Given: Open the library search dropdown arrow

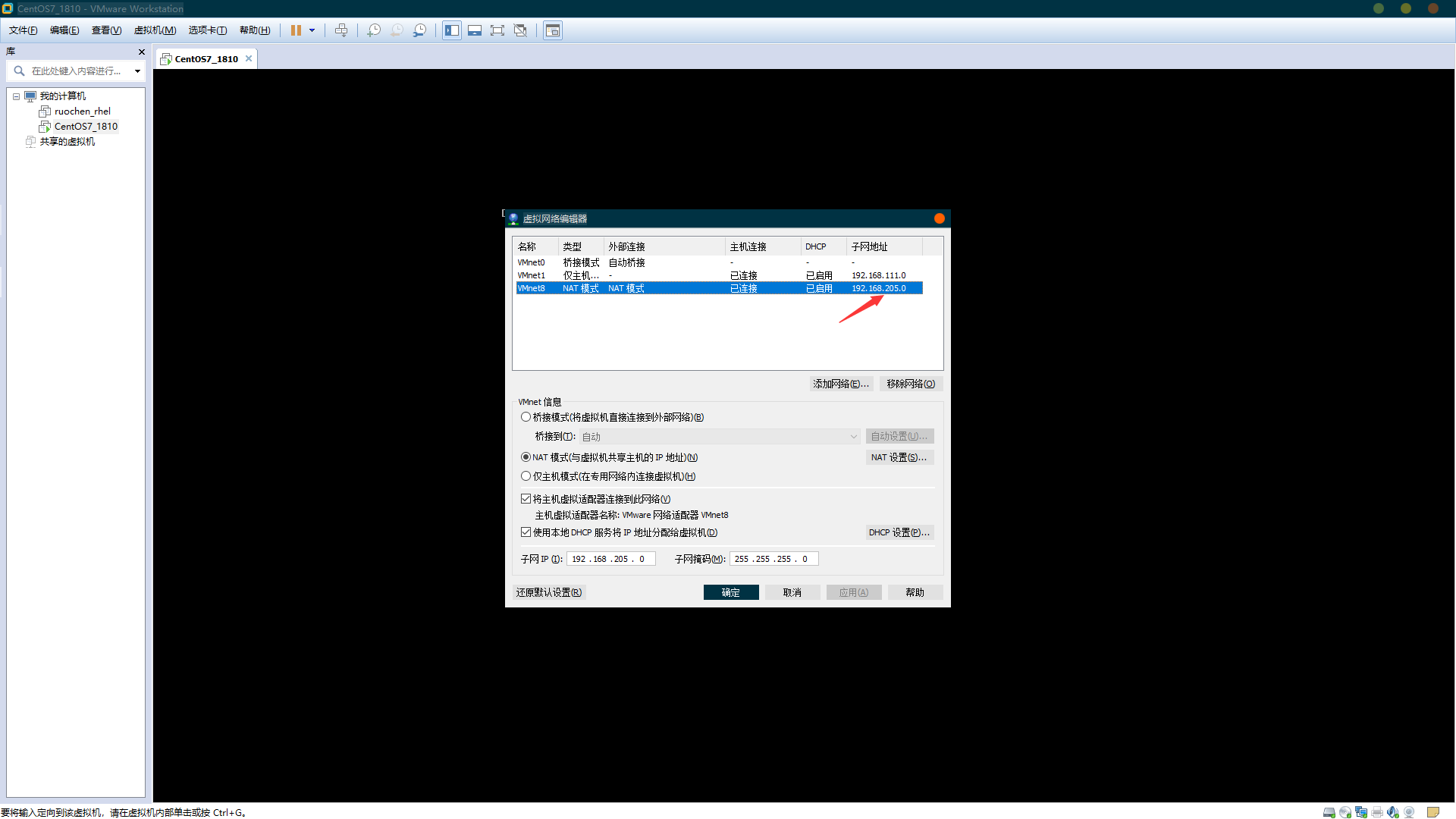Looking at the screenshot, I should click(x=137, y=71).
